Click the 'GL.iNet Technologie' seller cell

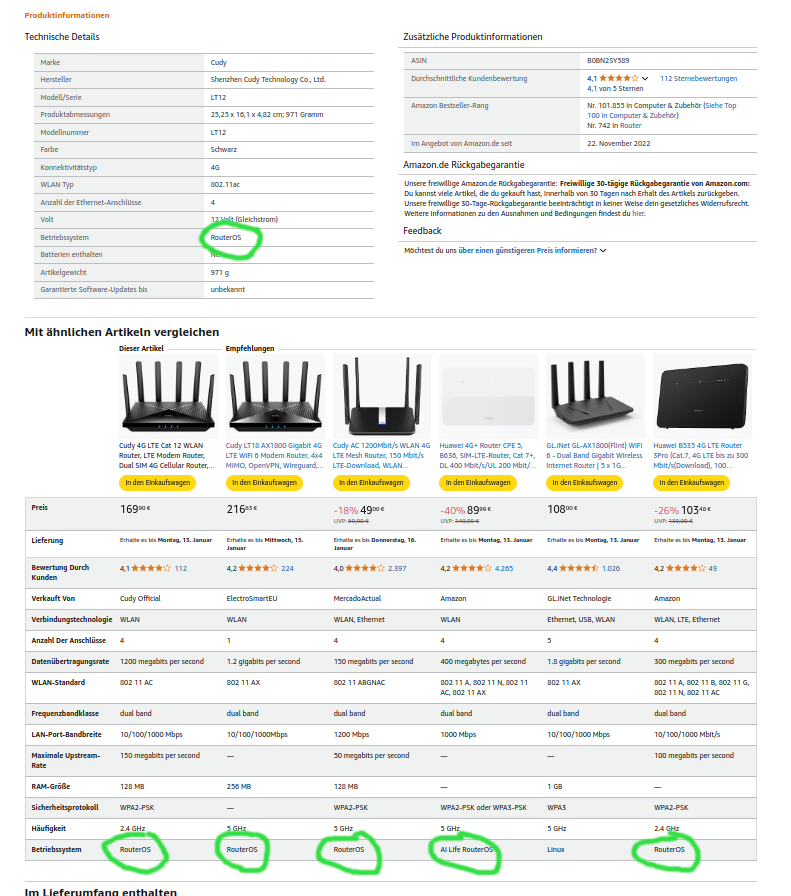579,599
